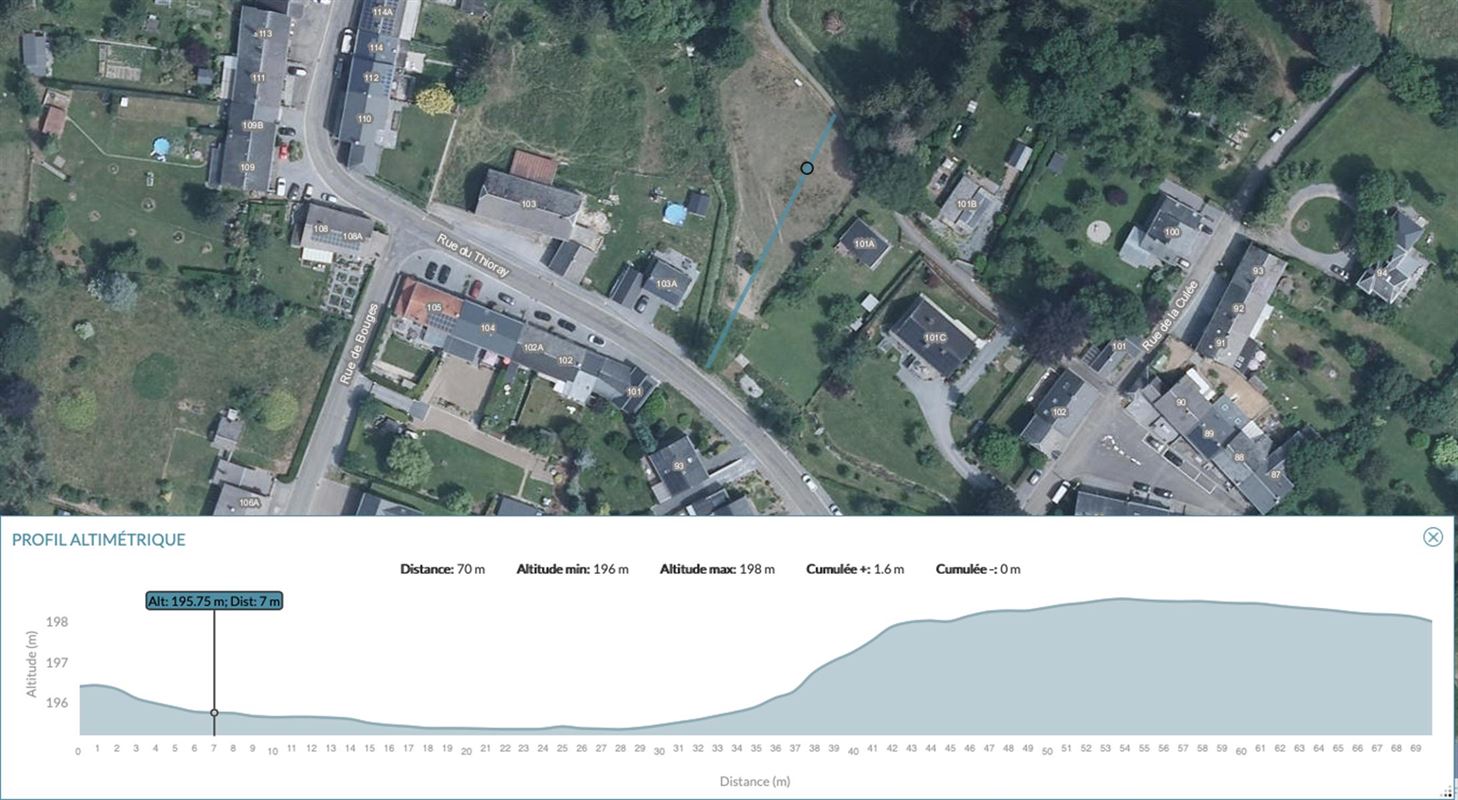Image resolution: width=1458 pixels, height=800 pixels.
Task: Click the 'Cumulée +: 1.6 m' statistic
Action: (854, 570)
